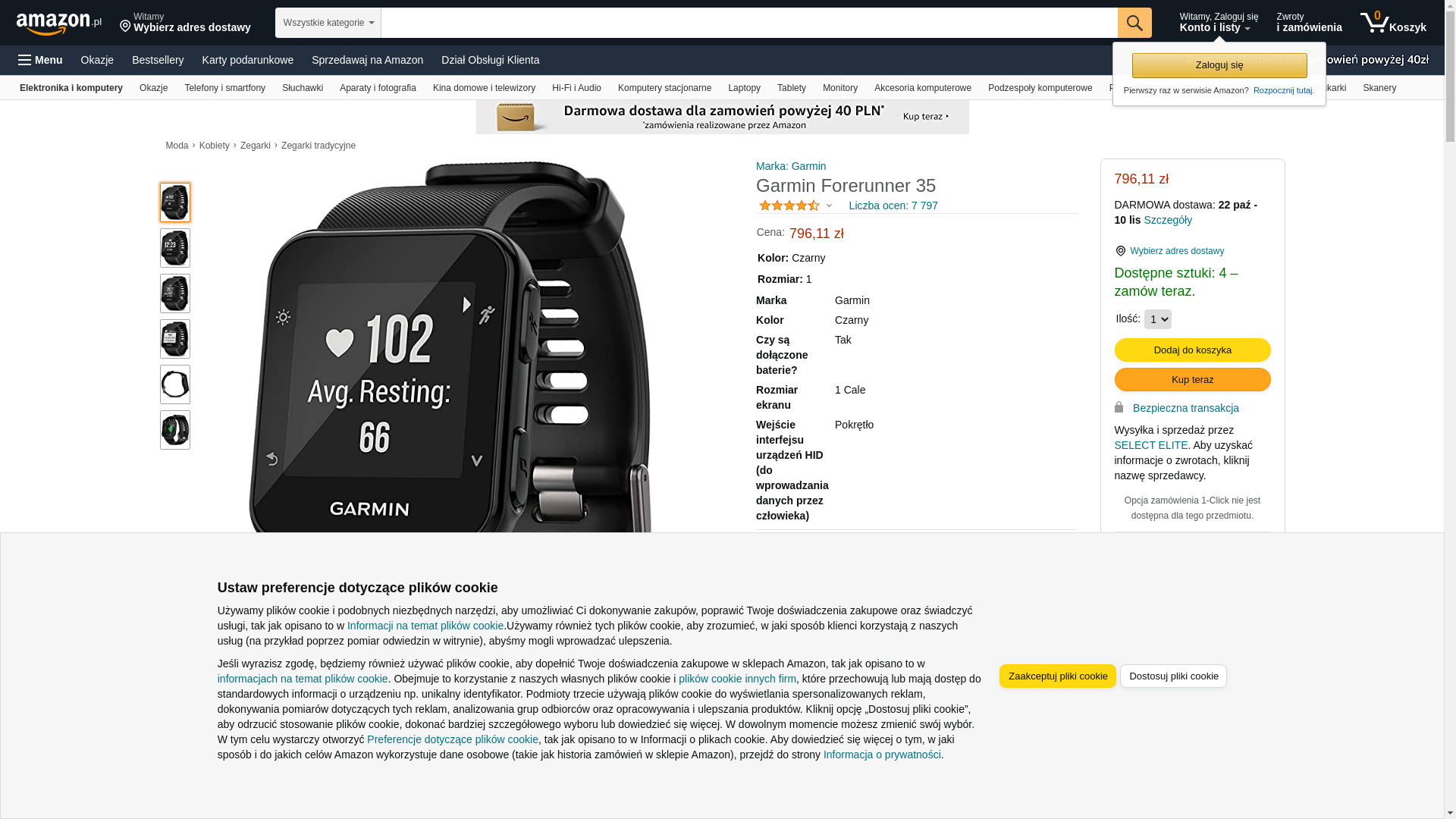Open the Liczba ocen: 7 797 link

tap(893, 206)
